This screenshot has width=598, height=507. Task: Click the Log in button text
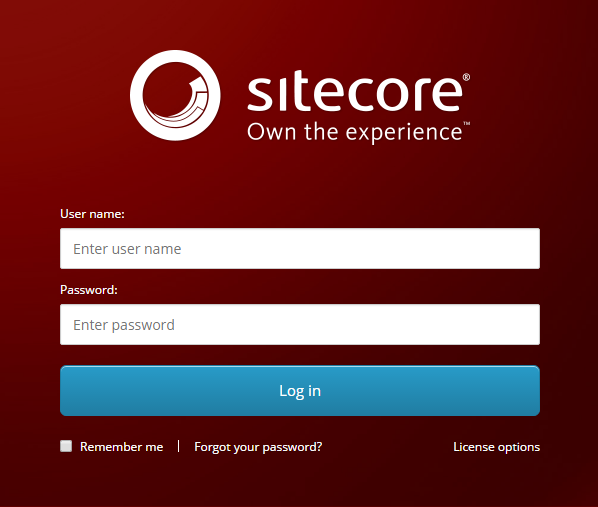tap(300, 391)
